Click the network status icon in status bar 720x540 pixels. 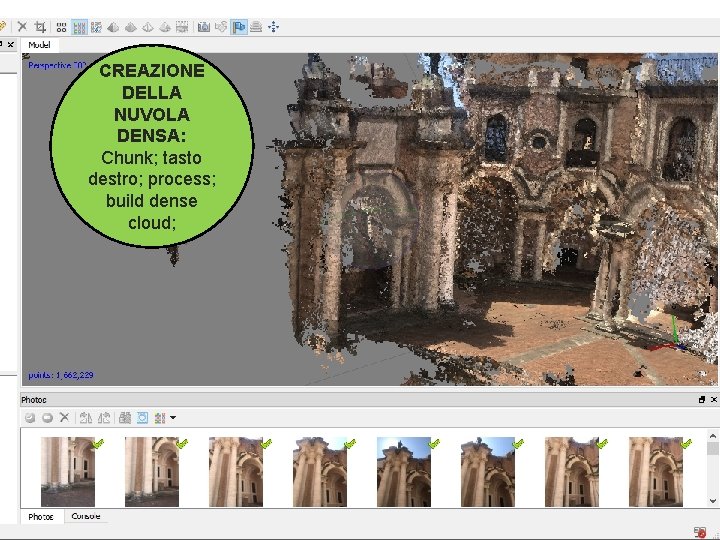701,533
